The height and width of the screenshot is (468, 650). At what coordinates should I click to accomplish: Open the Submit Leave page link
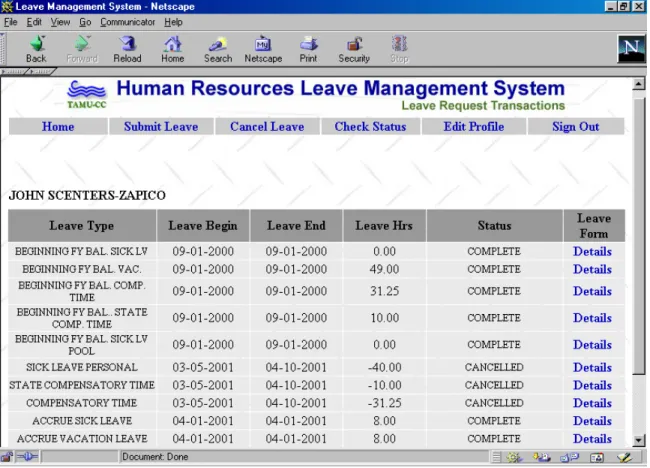coord(161,127)
